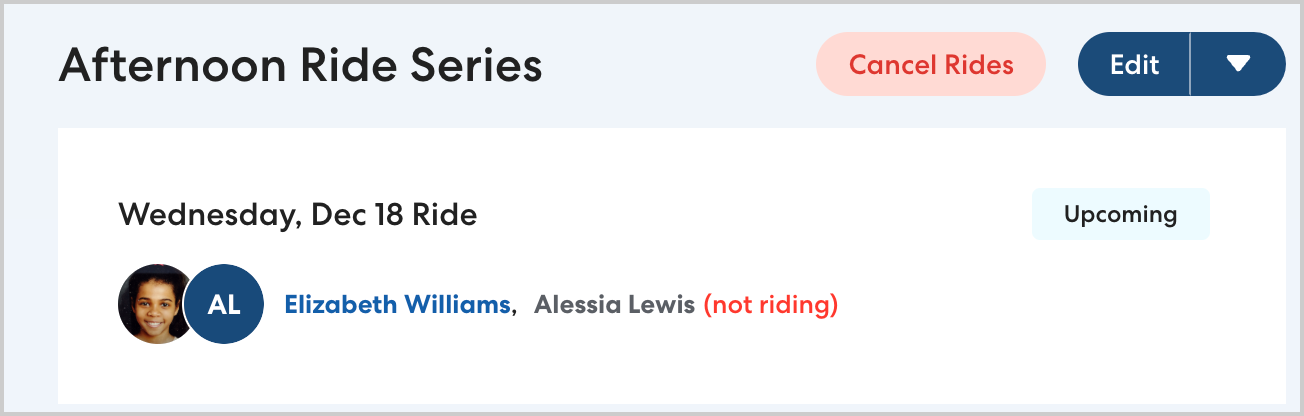
Task: Select the Wednesday, Dec 18 Ride heading
Action: point(297,214)
